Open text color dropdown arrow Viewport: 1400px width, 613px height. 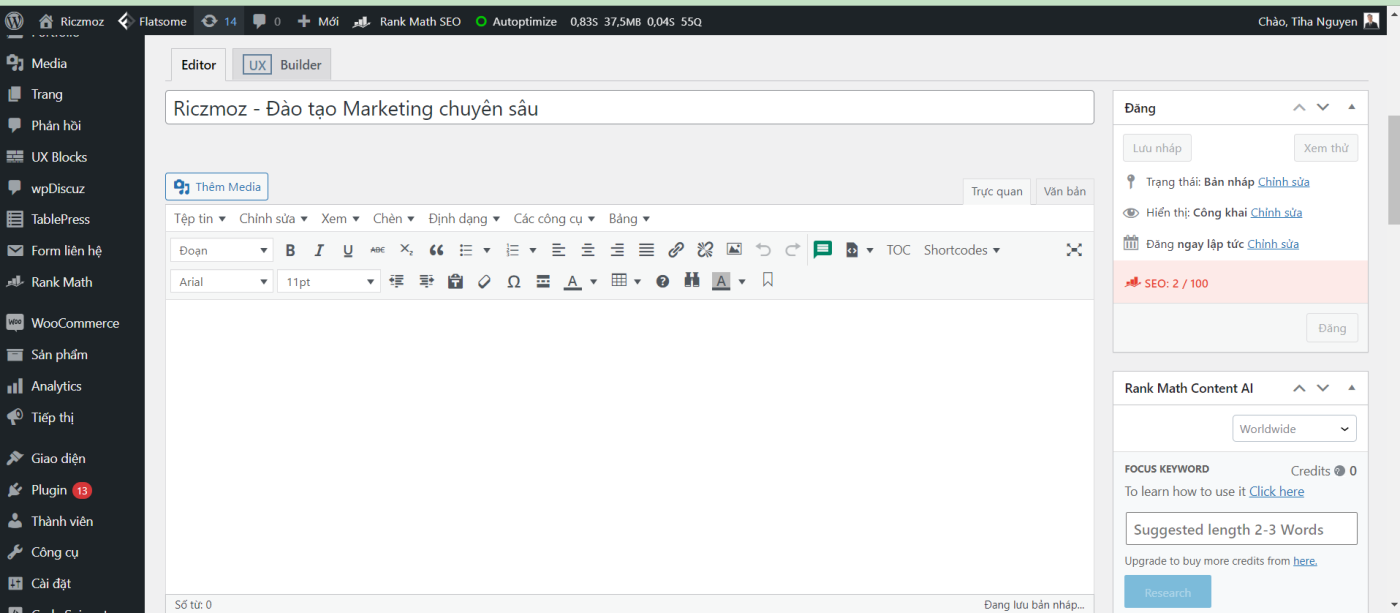pyautogui.click(x=593, y=282)
